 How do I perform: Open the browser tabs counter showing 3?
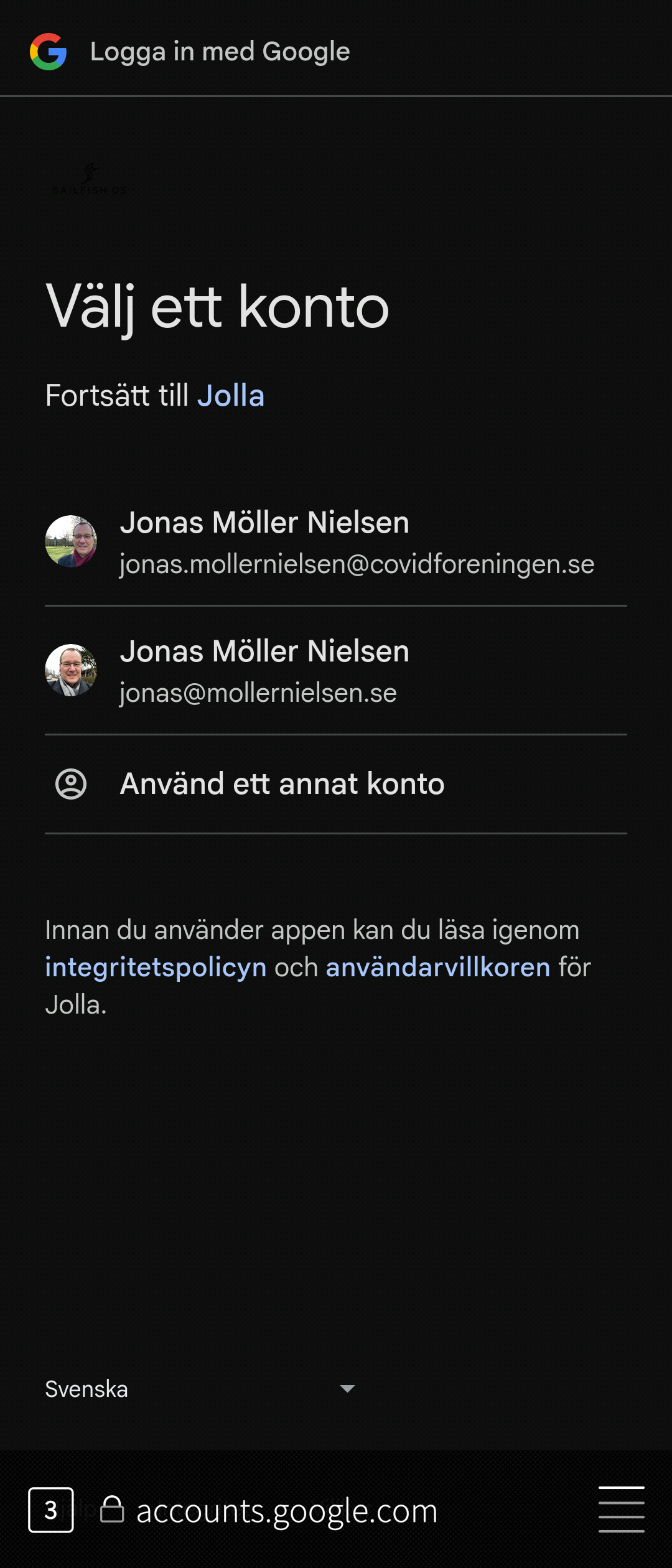pos(51,1510)
